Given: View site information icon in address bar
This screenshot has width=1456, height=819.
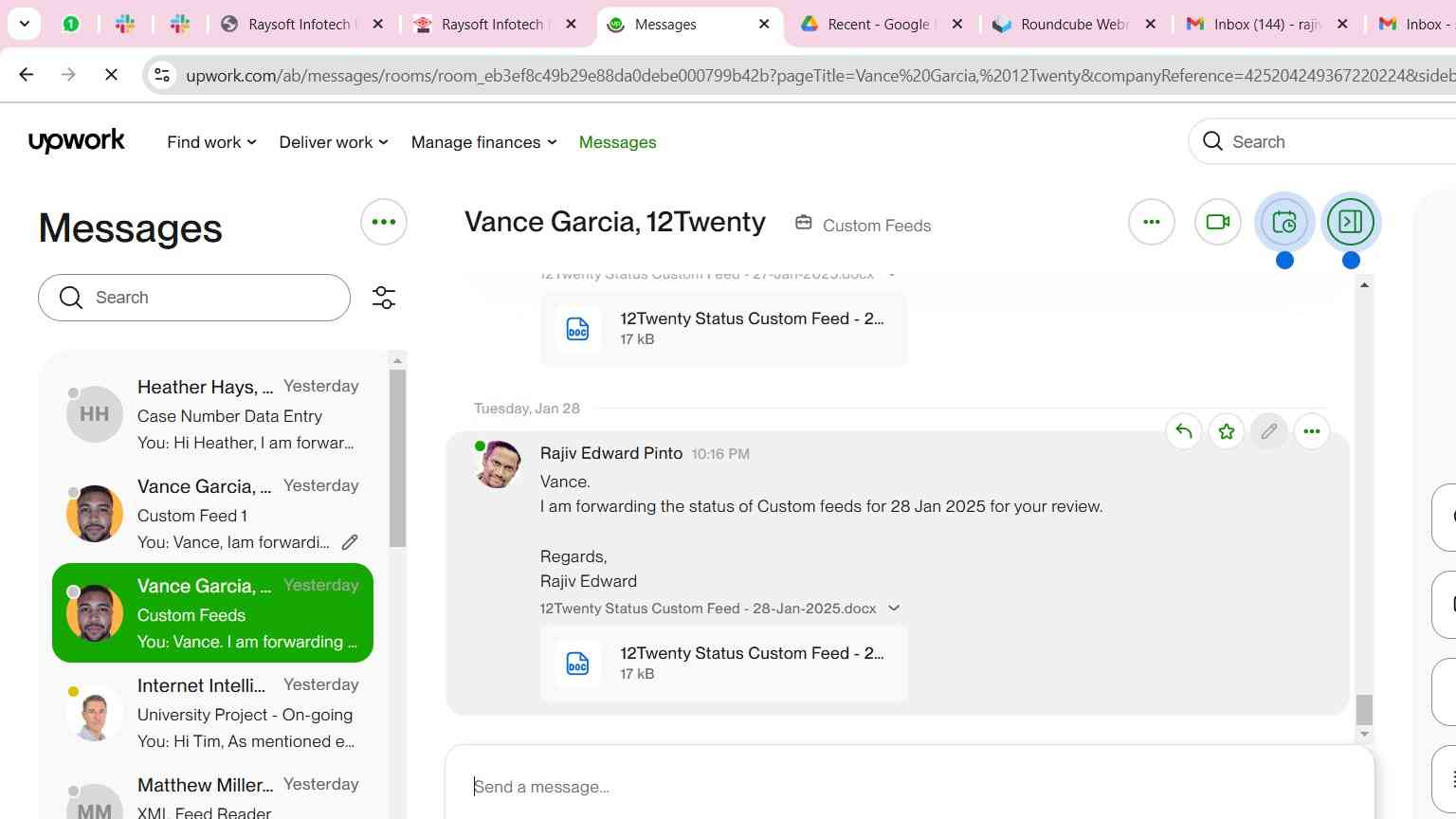Looking at the screenshot, I should (162, 75).
